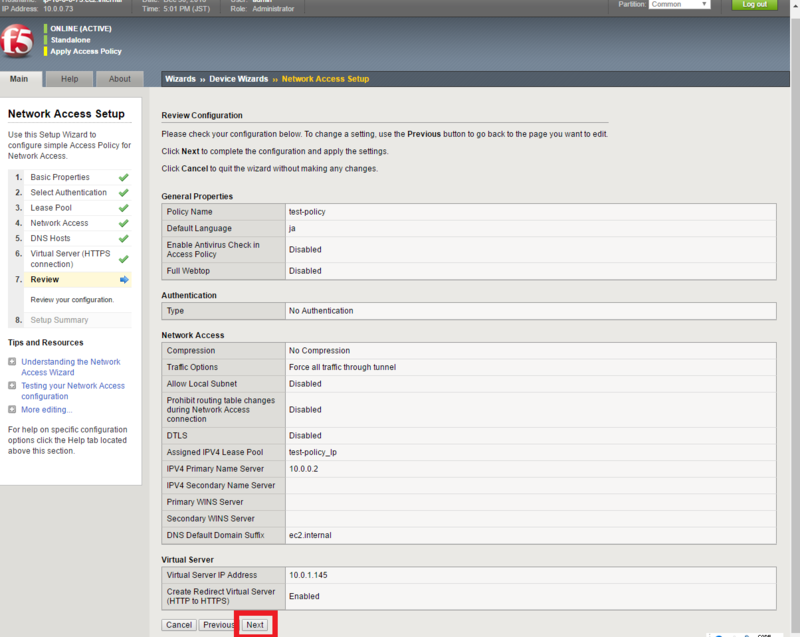The width and height of the screenshot is (800, 637).
Task: Click the Review Configuration heading
Action: click(202, 115)
